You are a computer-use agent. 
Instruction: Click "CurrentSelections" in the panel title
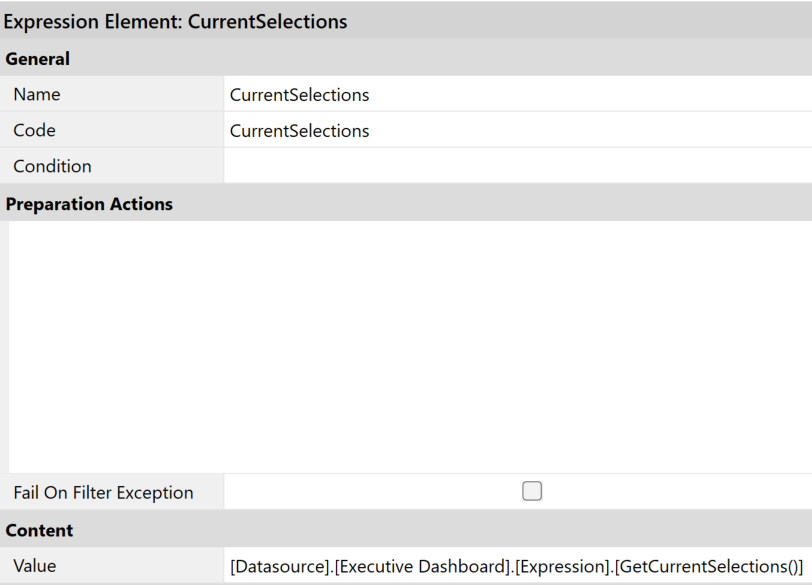click(268, 21)
